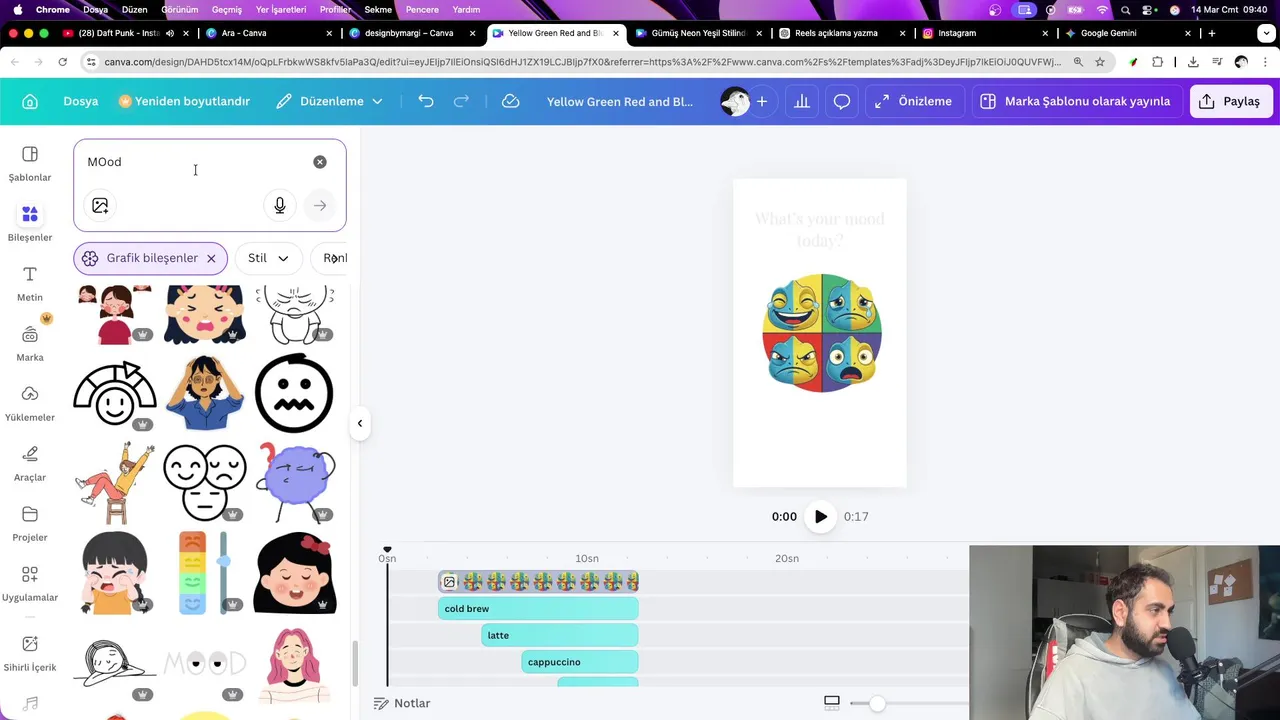Open the Dosya menu
Screen dimensions: 1280x720
[81, 101]
